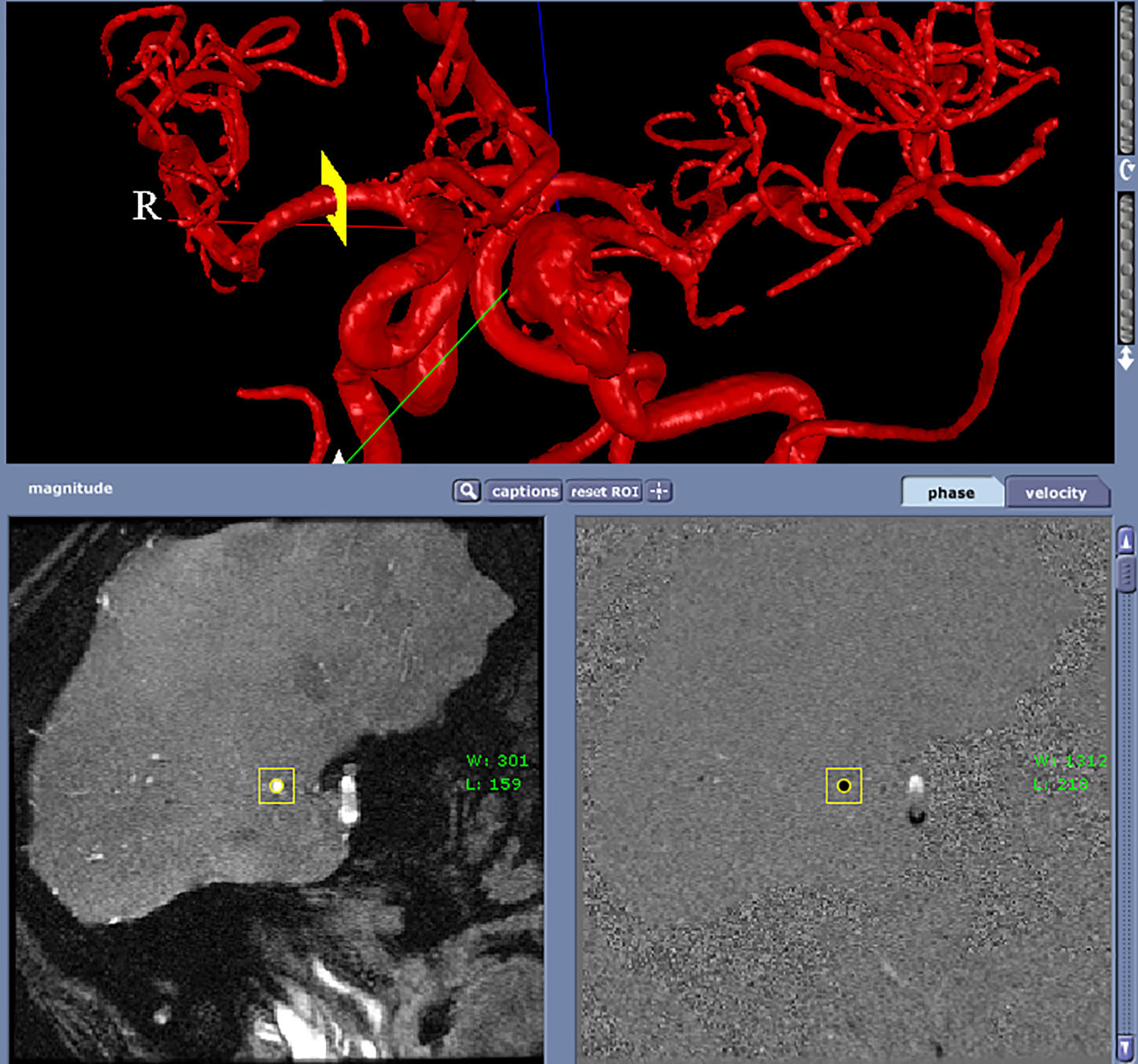1138x1064 pixels.
Task: Activate the magnifier zoom tool
Action: (467, 491)
